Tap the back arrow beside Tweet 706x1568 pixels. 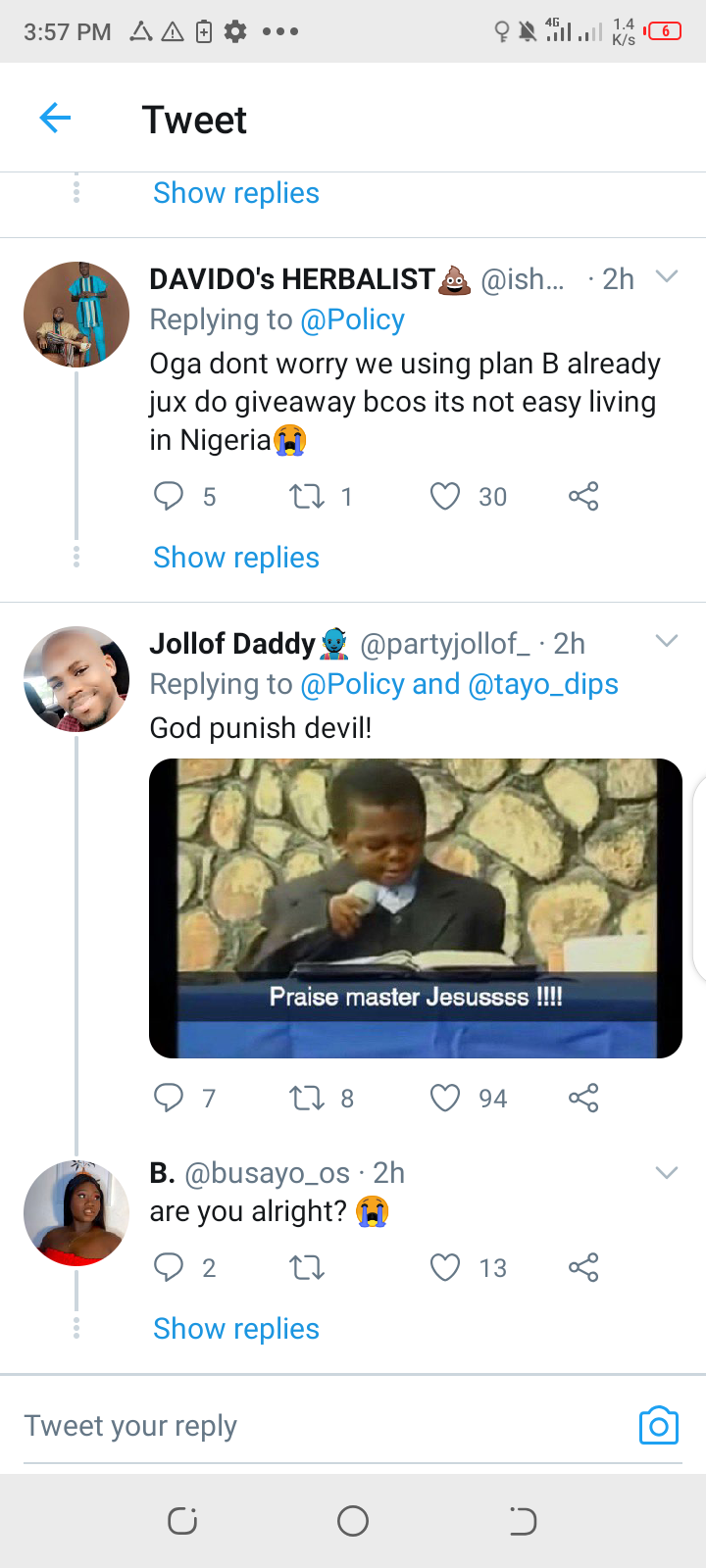(55, 119)
